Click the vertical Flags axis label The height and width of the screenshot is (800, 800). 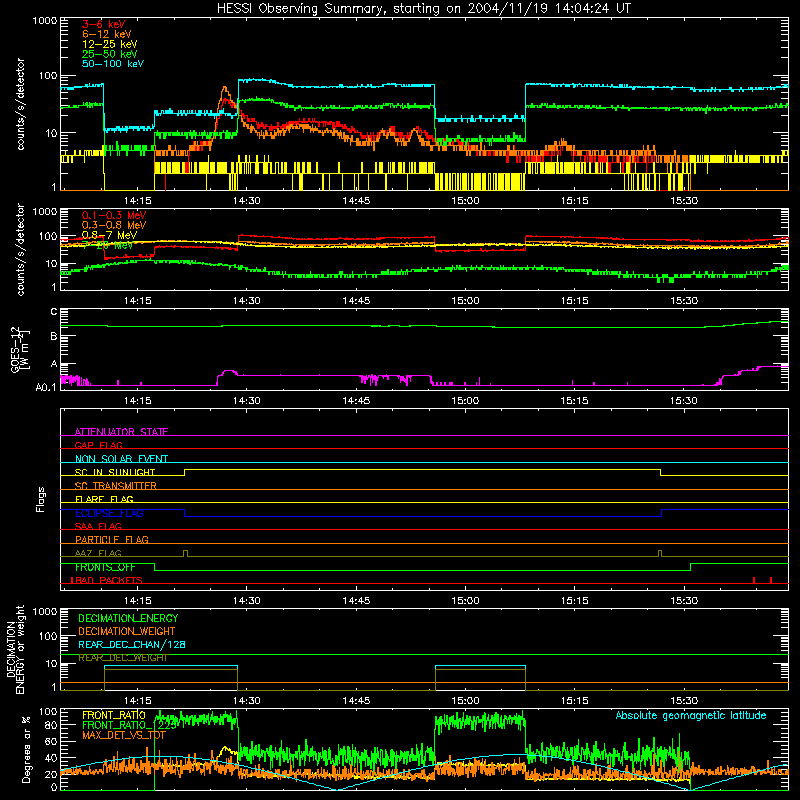coord(40,499)
